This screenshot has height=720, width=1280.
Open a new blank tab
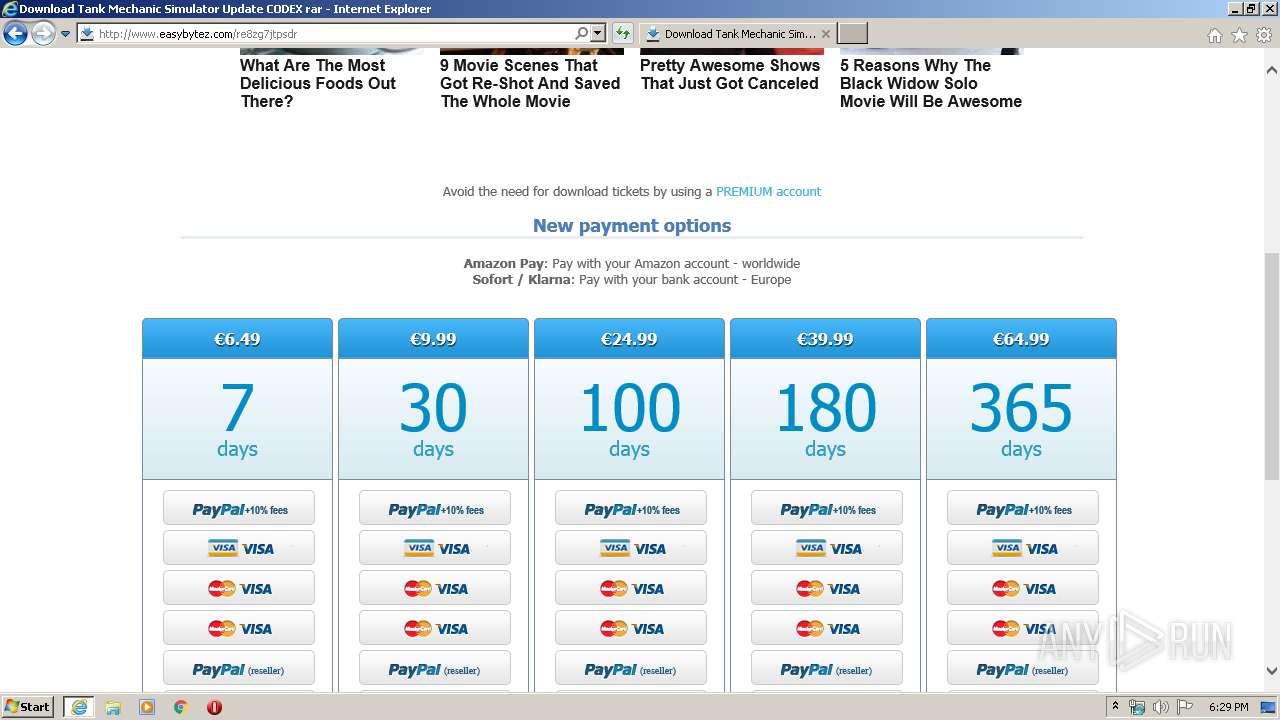pyautogui.click(x=852, y=34)
